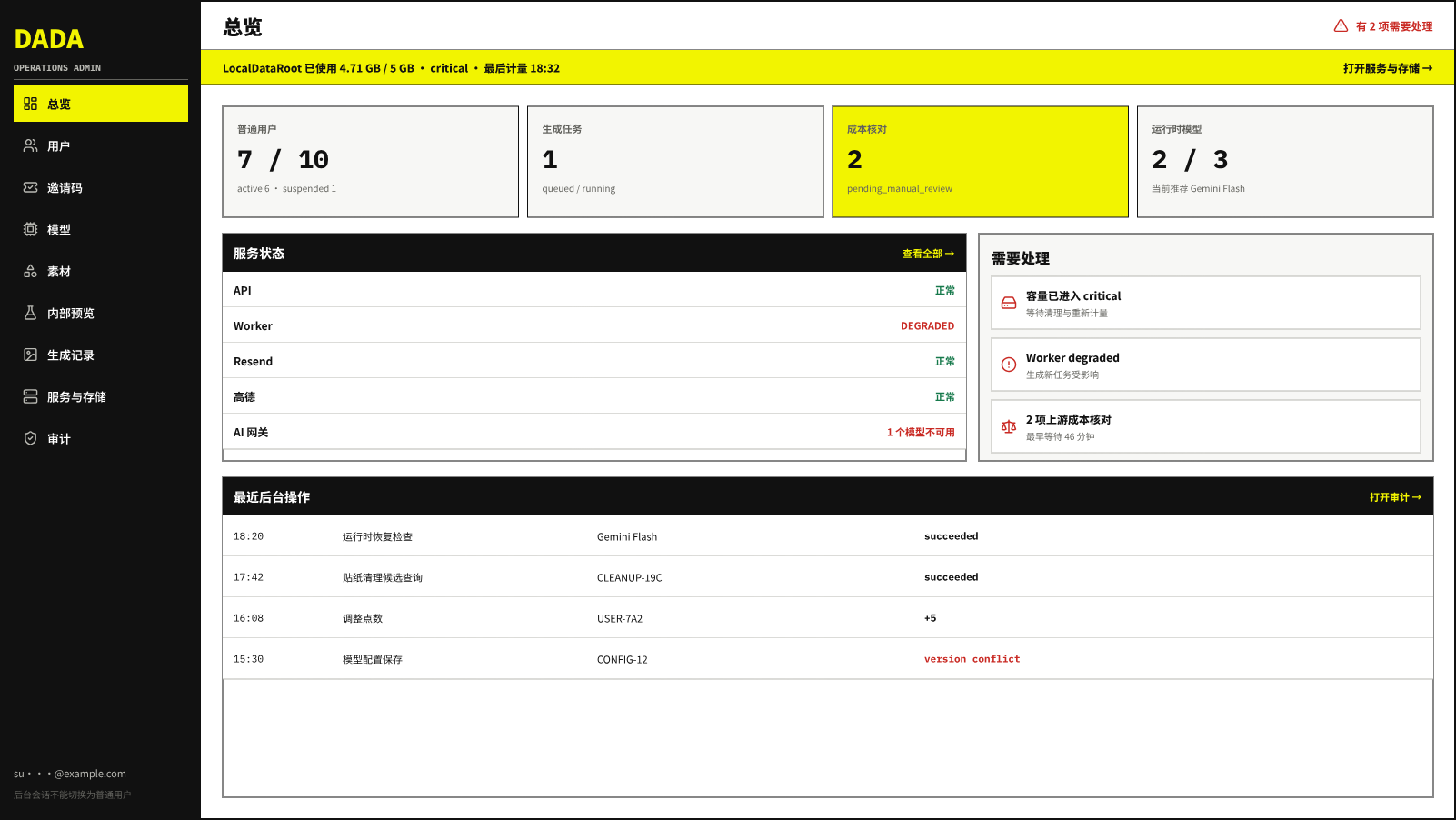Click the 内部预览 flask icon

[x=30, y=313]
